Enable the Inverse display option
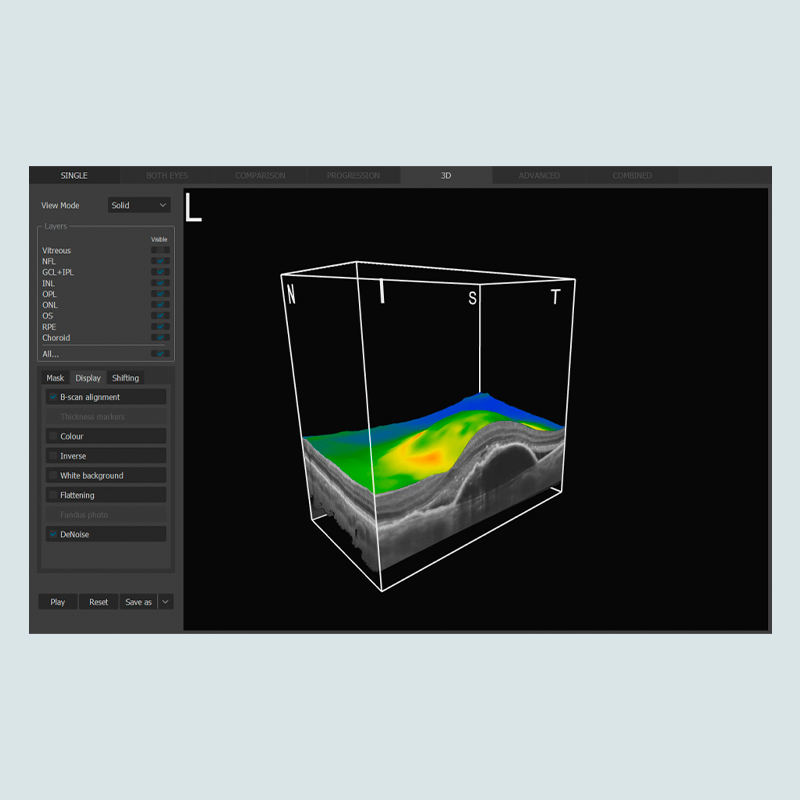The width and height of the screenshot is (800, 800). (x=54, y=456)
